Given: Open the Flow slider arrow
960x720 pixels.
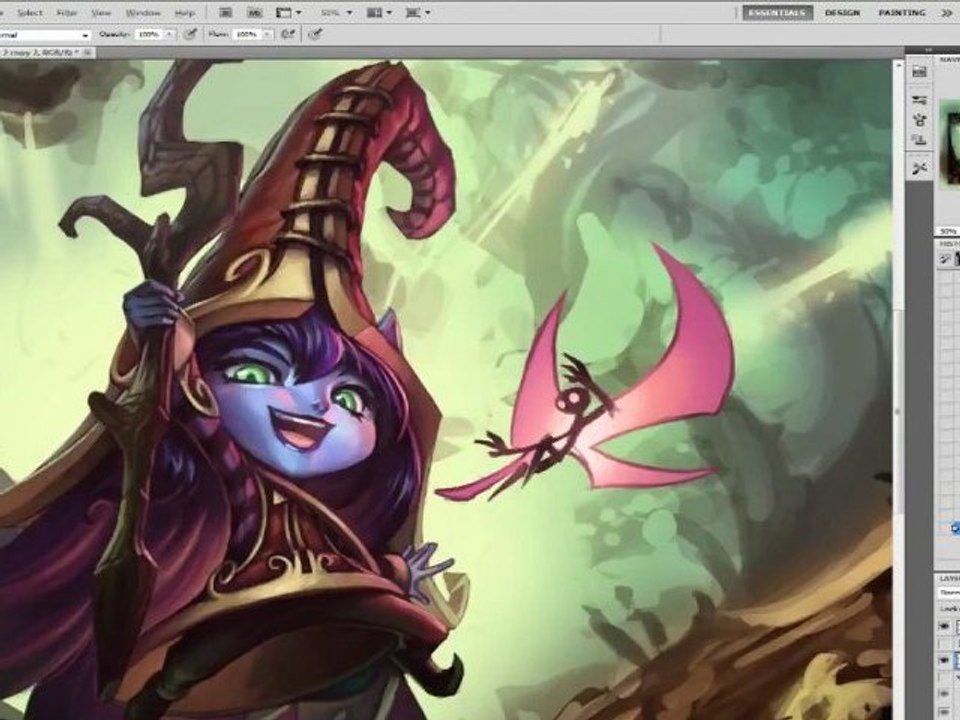Looking at the screenshot, I should coord(267,34).
